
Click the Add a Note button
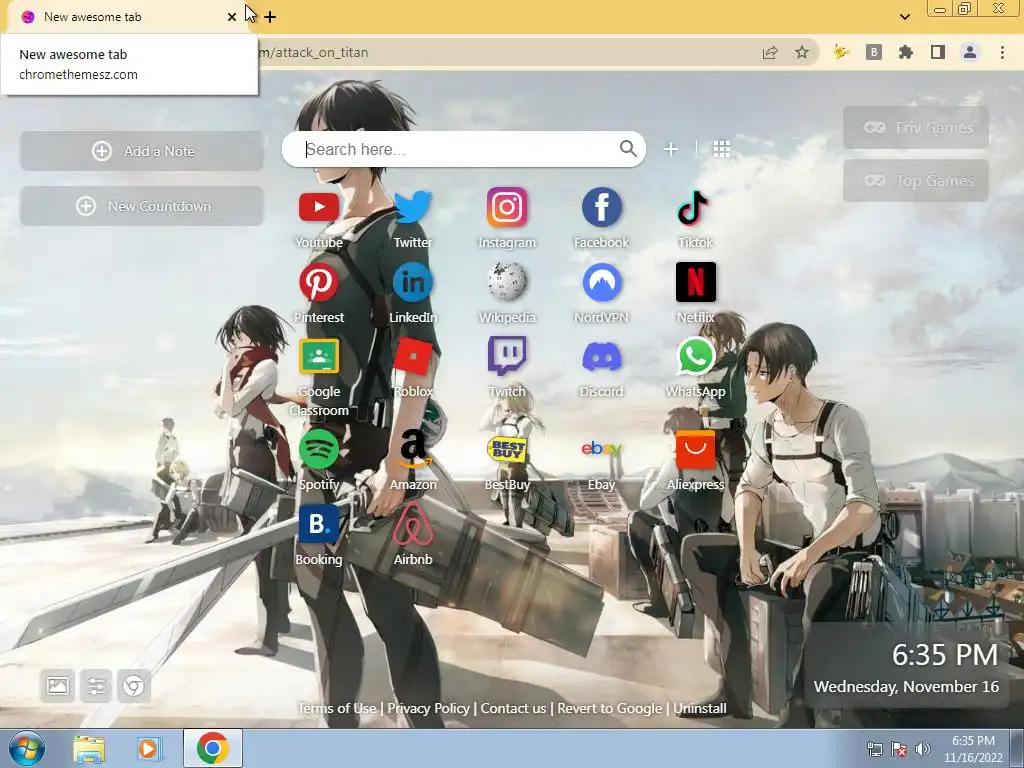[x=142, y=151]
